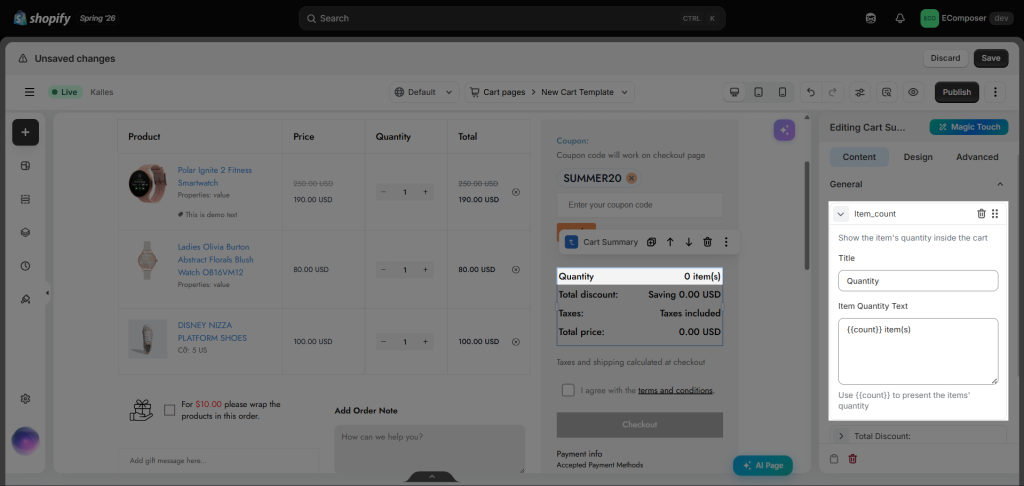This screenshot has width=1024, height=486.
Task: Remove Olivia Burton watch from cart
Action: (516, 269)
